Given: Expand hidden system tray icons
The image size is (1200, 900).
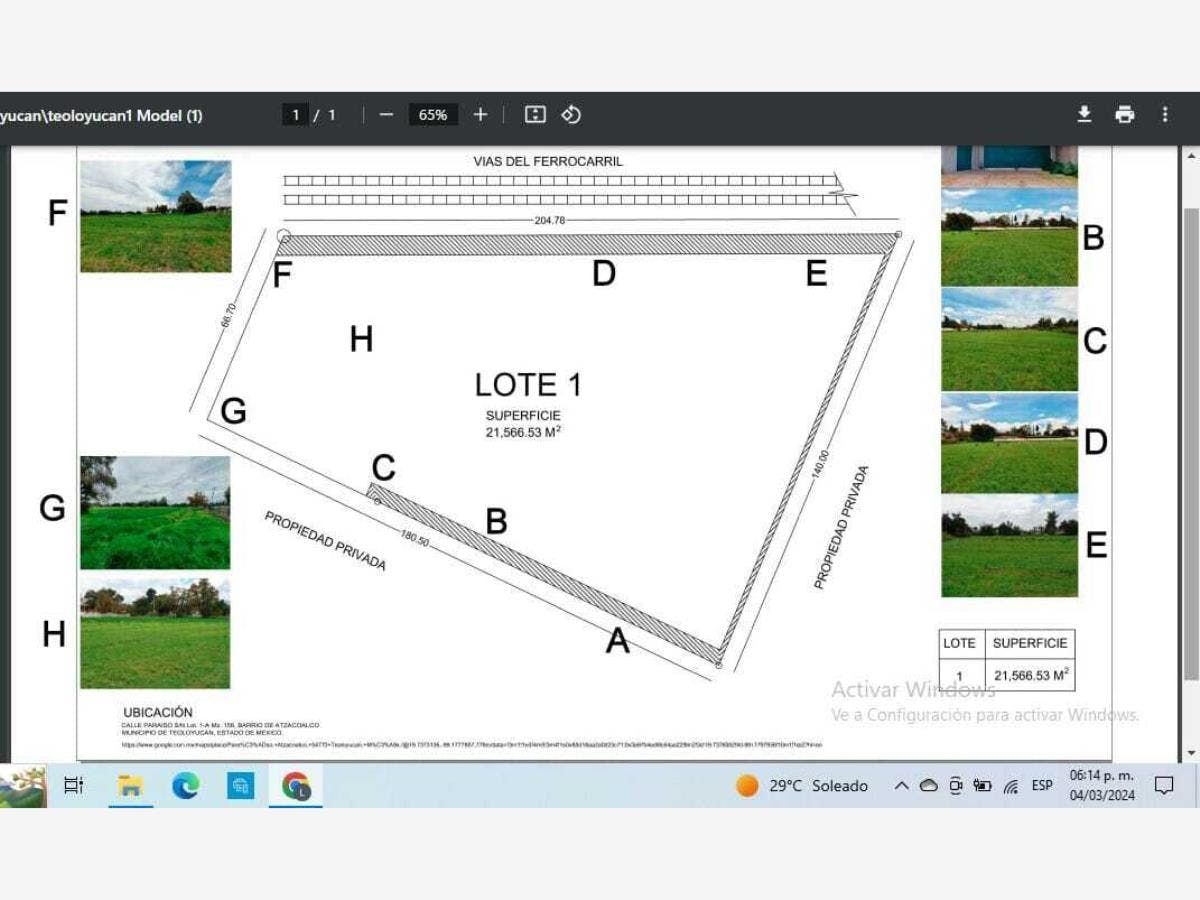Looking at the screenshot, I should tap(901, 786).
